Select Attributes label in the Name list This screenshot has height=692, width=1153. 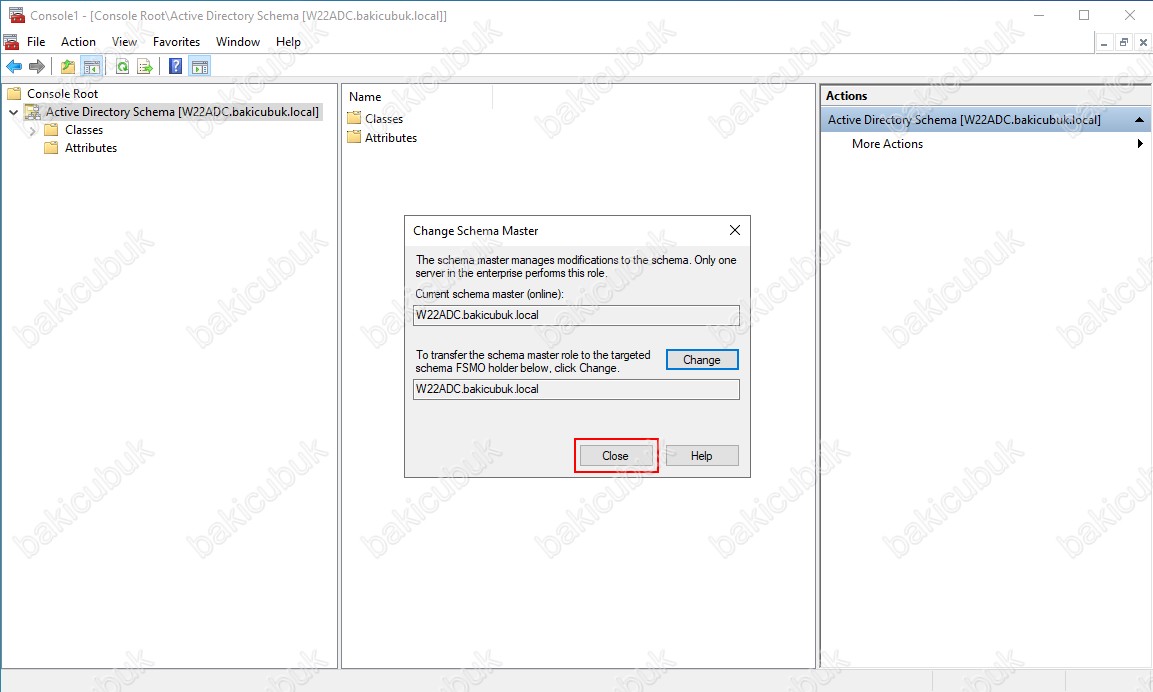[390, 138]
